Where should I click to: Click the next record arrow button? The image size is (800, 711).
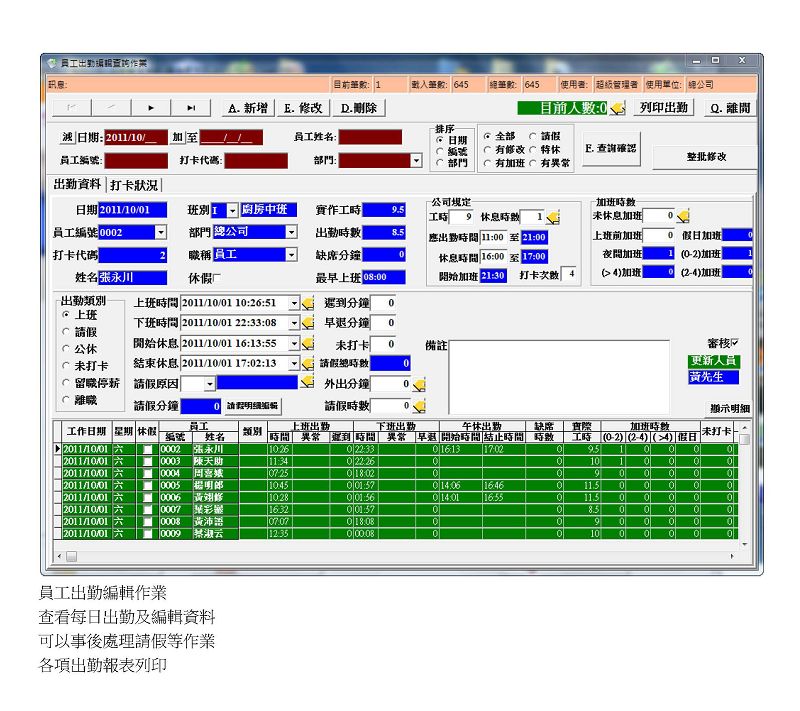151,108
